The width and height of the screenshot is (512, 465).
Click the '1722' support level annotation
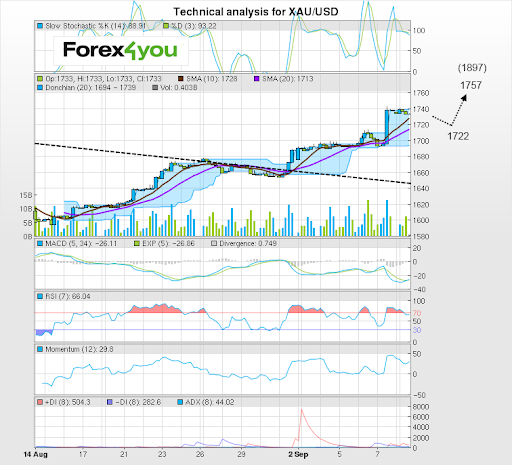click(458, 136)
